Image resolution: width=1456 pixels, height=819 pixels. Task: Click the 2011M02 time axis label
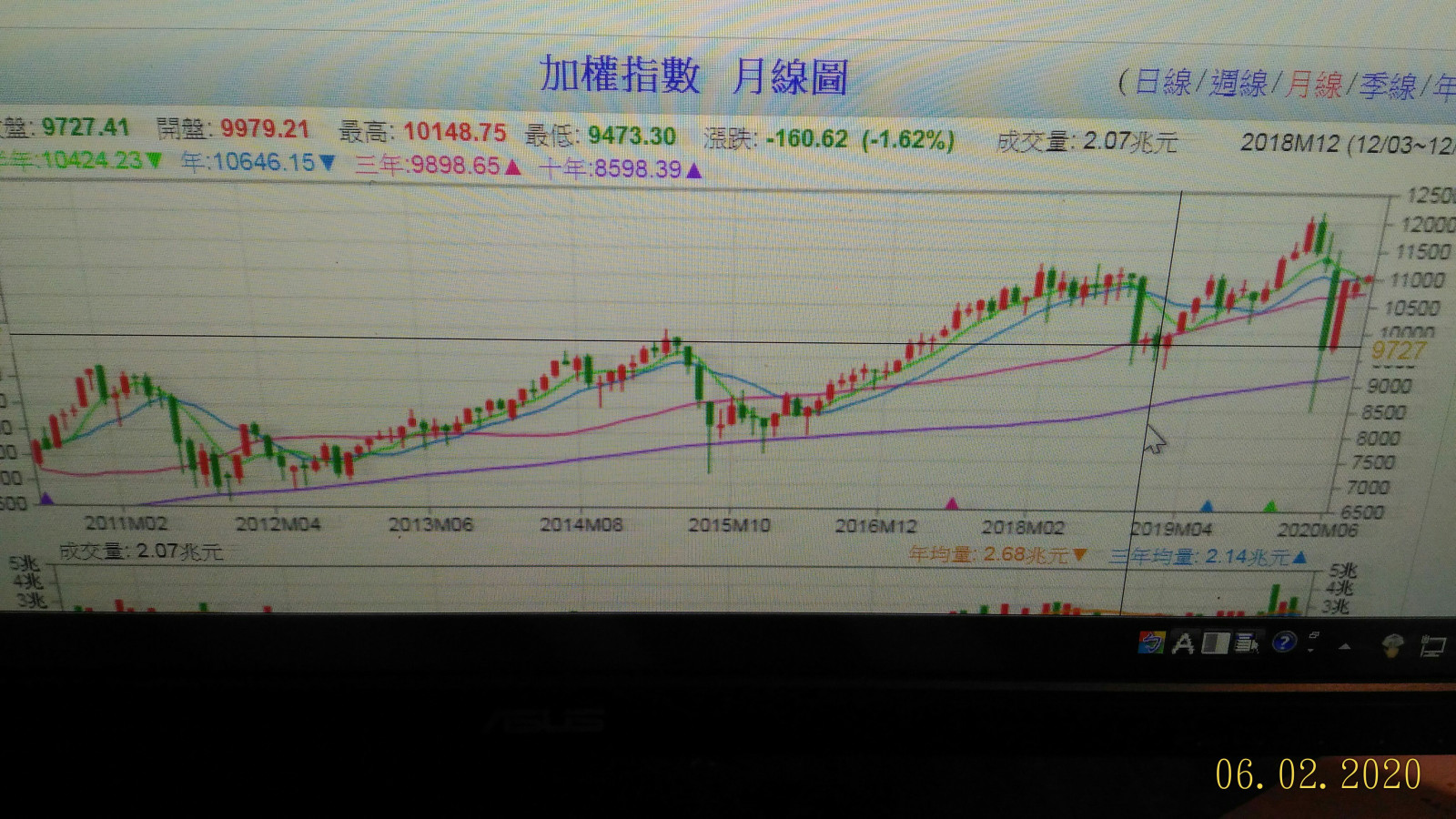[x=126, y=523]
